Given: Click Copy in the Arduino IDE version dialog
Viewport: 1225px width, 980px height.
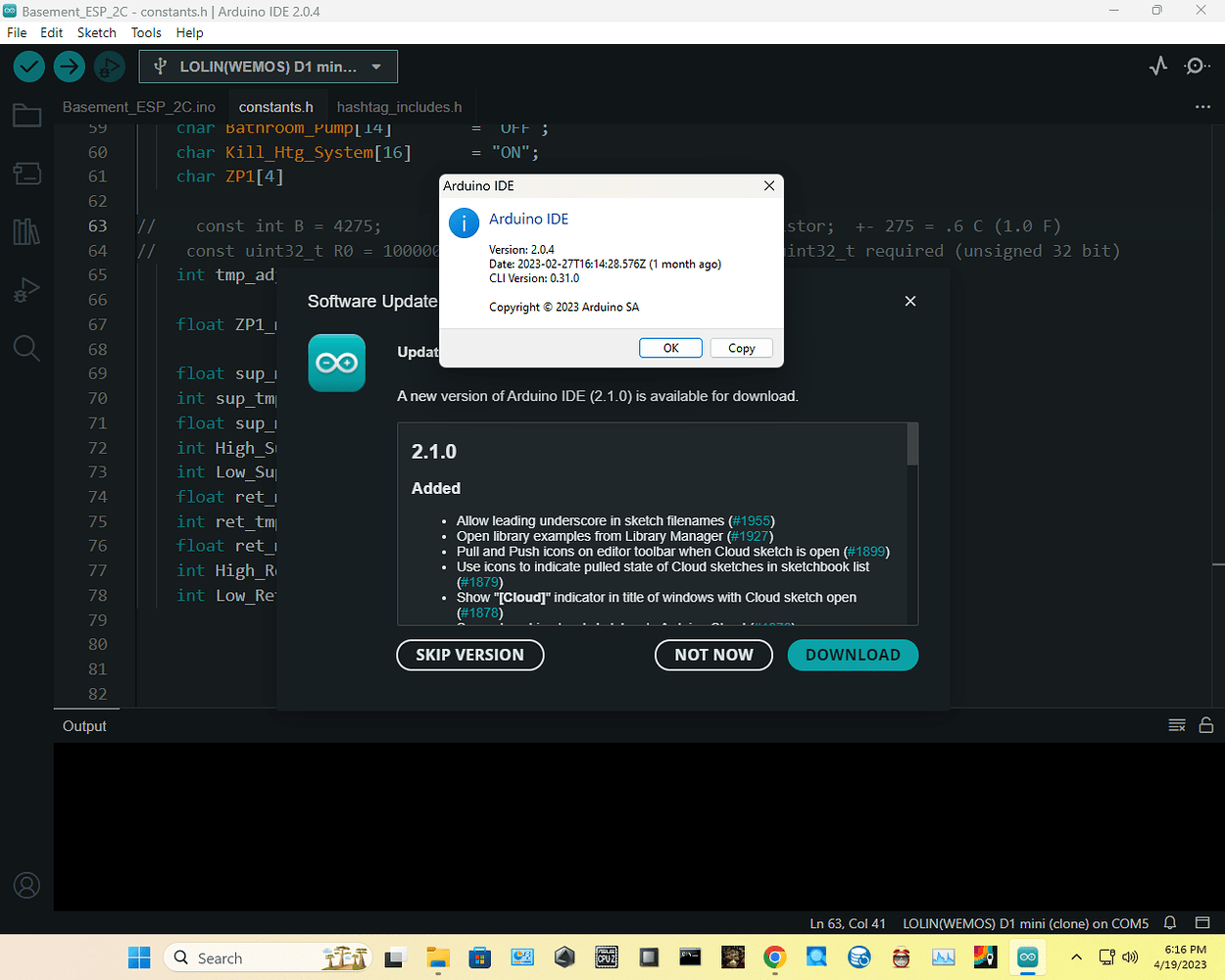Looking at the screenshot, I should [x=741, y=348].
